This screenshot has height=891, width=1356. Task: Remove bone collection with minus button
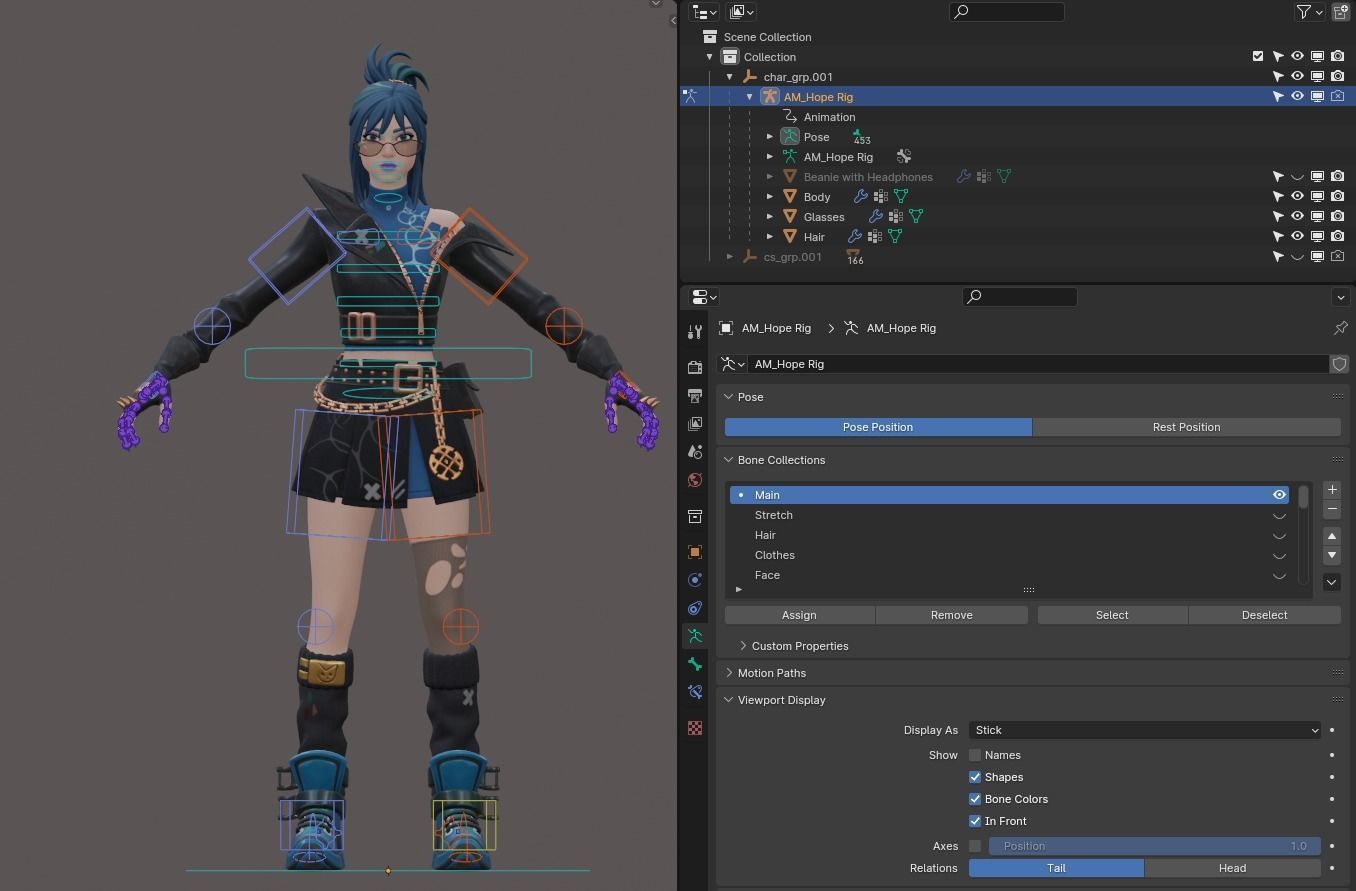(x=1332, y=510)
